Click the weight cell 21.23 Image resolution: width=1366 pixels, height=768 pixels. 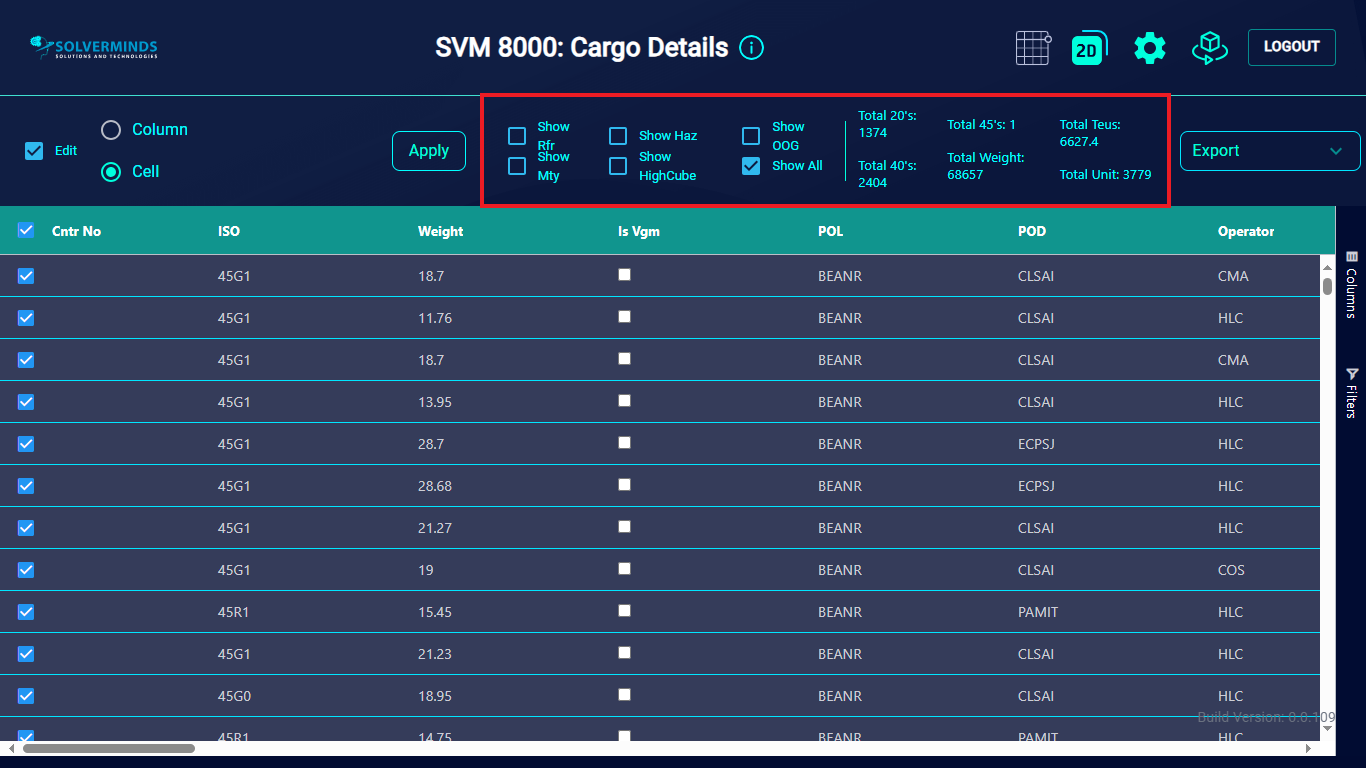click(435, 654)
